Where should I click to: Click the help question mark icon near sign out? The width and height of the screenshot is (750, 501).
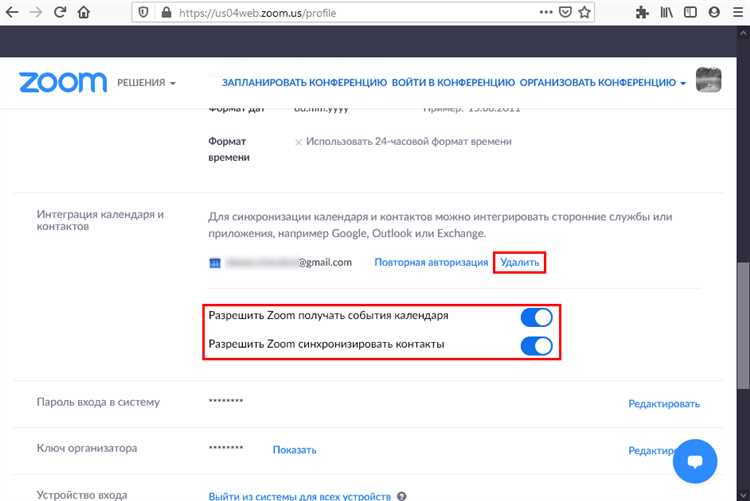coord(402,496)
